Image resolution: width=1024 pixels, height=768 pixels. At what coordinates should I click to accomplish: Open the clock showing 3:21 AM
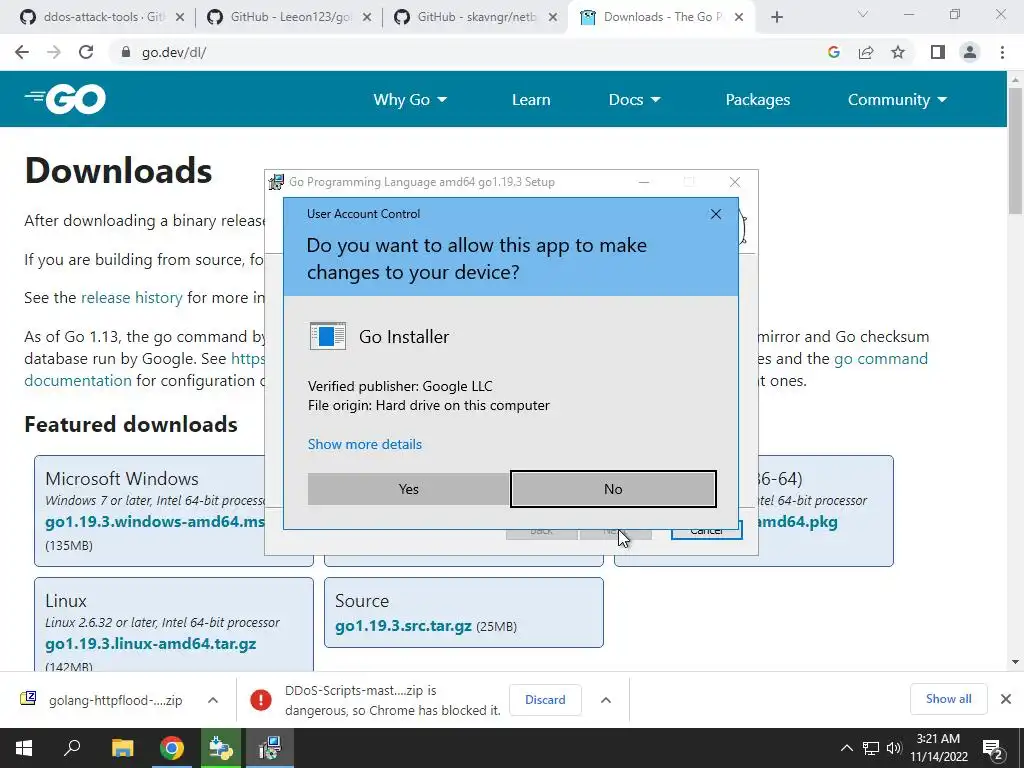(x=939, y=748)
